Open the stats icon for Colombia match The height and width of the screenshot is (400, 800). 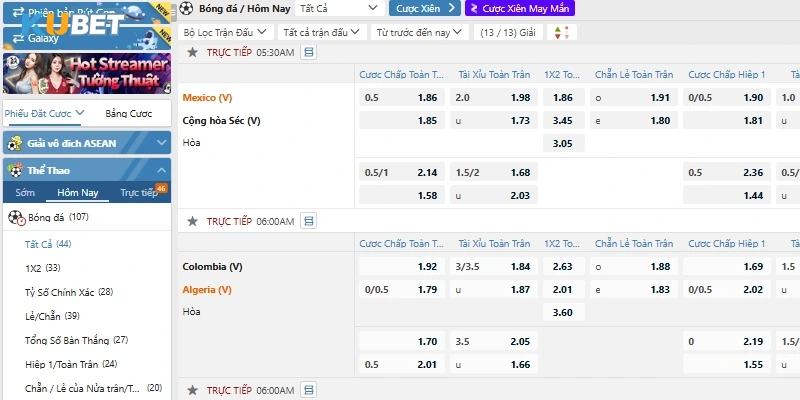point(308,221)
